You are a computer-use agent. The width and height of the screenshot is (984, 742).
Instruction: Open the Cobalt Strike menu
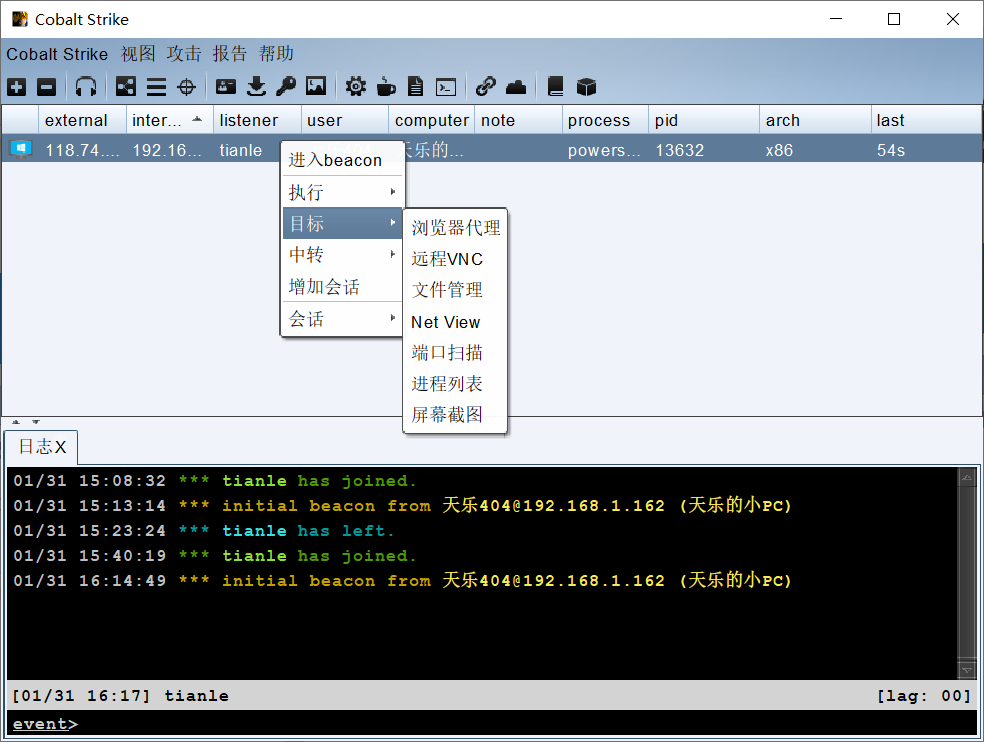point(57,54)
